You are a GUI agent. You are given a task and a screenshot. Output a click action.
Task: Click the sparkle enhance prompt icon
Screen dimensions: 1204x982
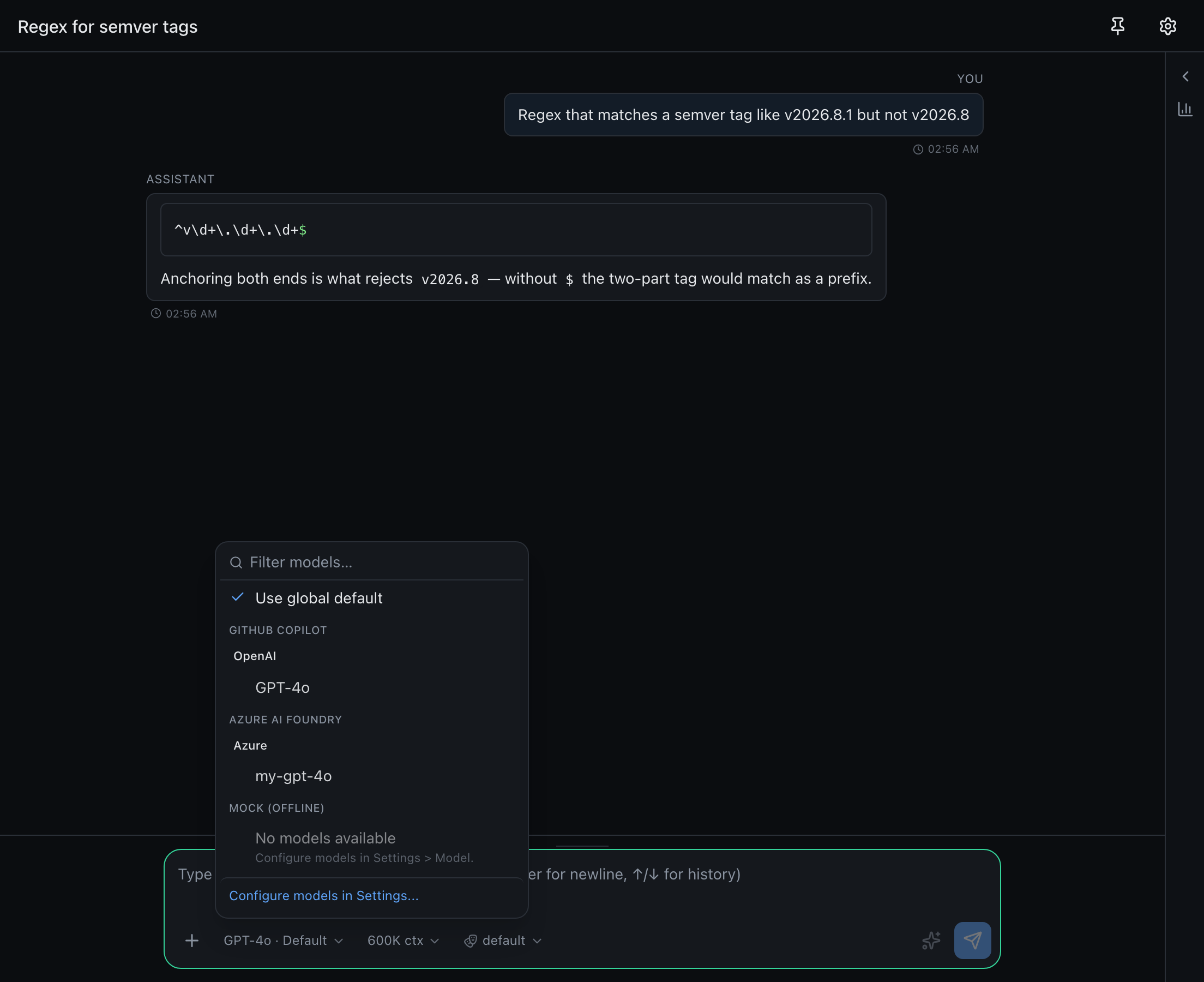[x=931, y=940]
